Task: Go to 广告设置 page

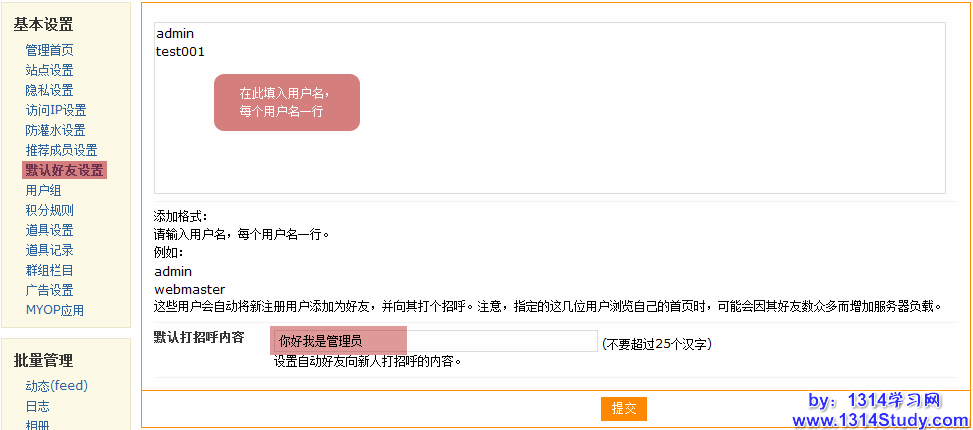Action: click(x=49, y=290)
